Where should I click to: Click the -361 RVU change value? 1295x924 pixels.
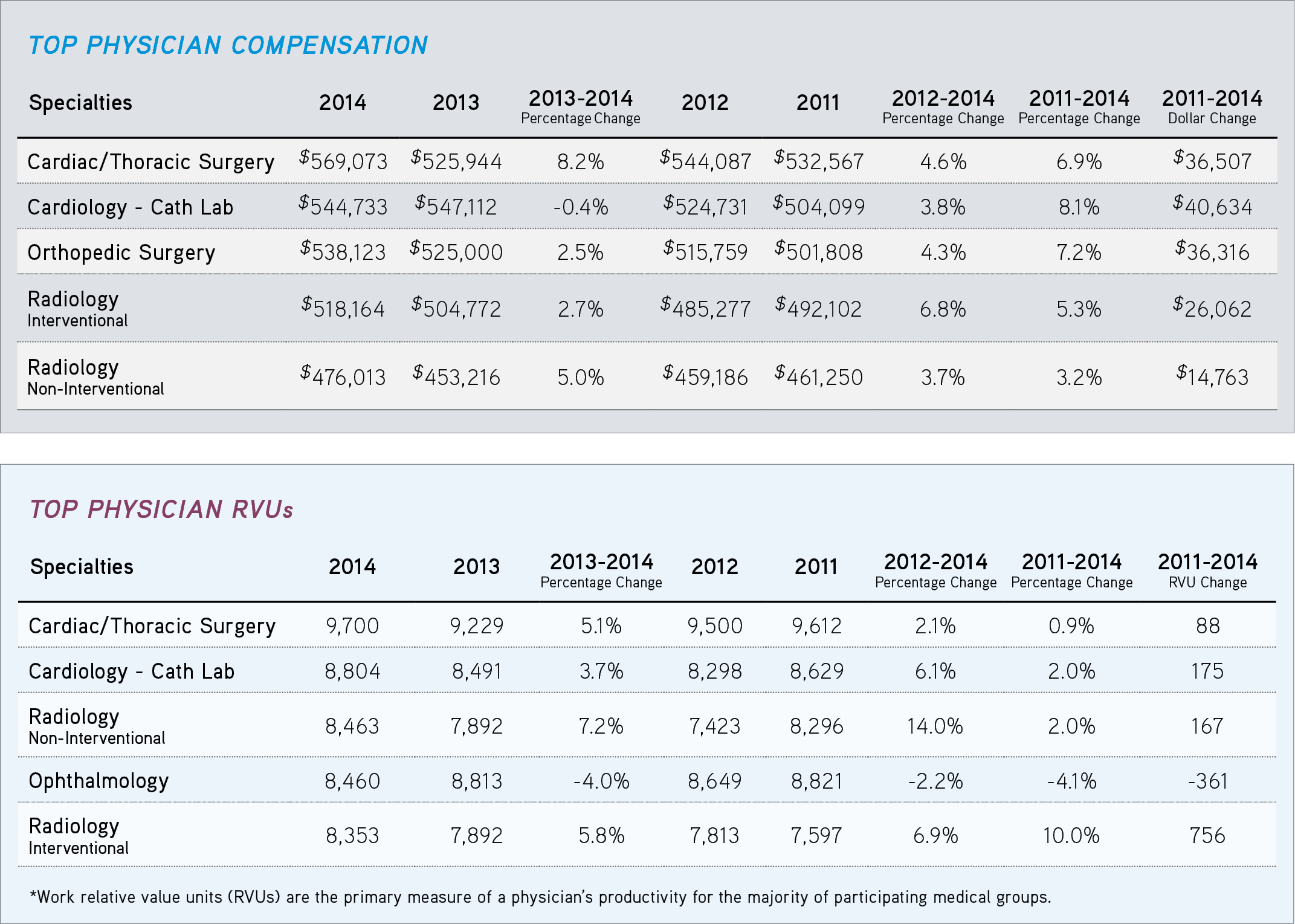pyautogui.click(x=1207, y=781)
